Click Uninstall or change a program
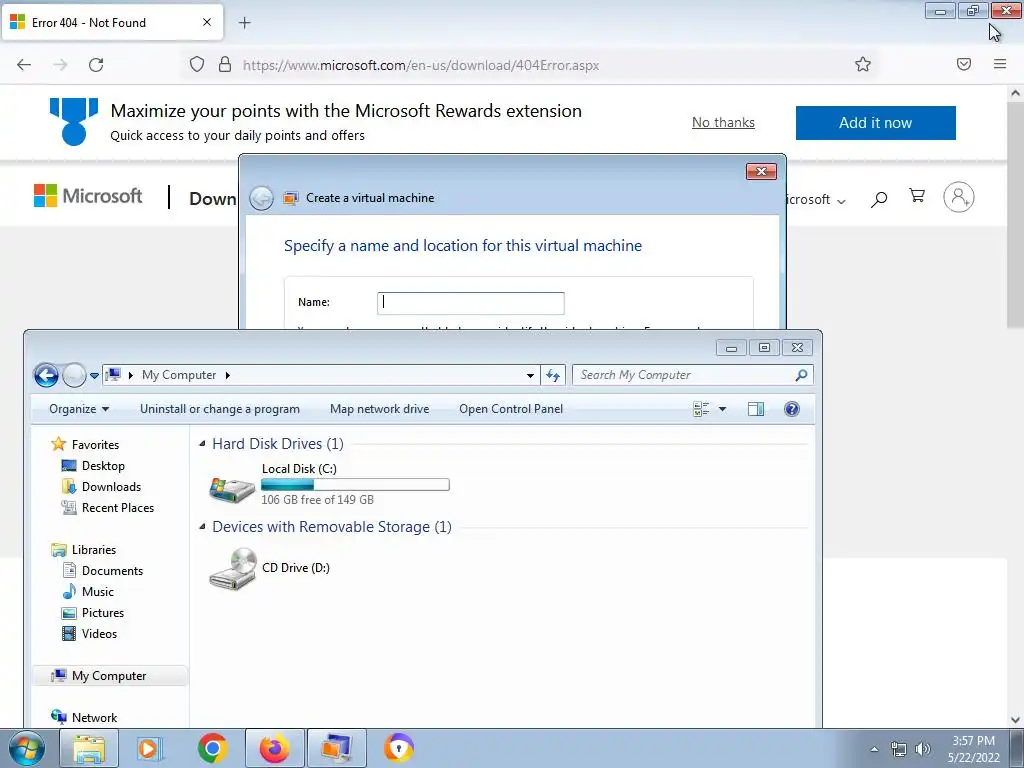This screenshot has height=768, width=1024. [219, 409]
